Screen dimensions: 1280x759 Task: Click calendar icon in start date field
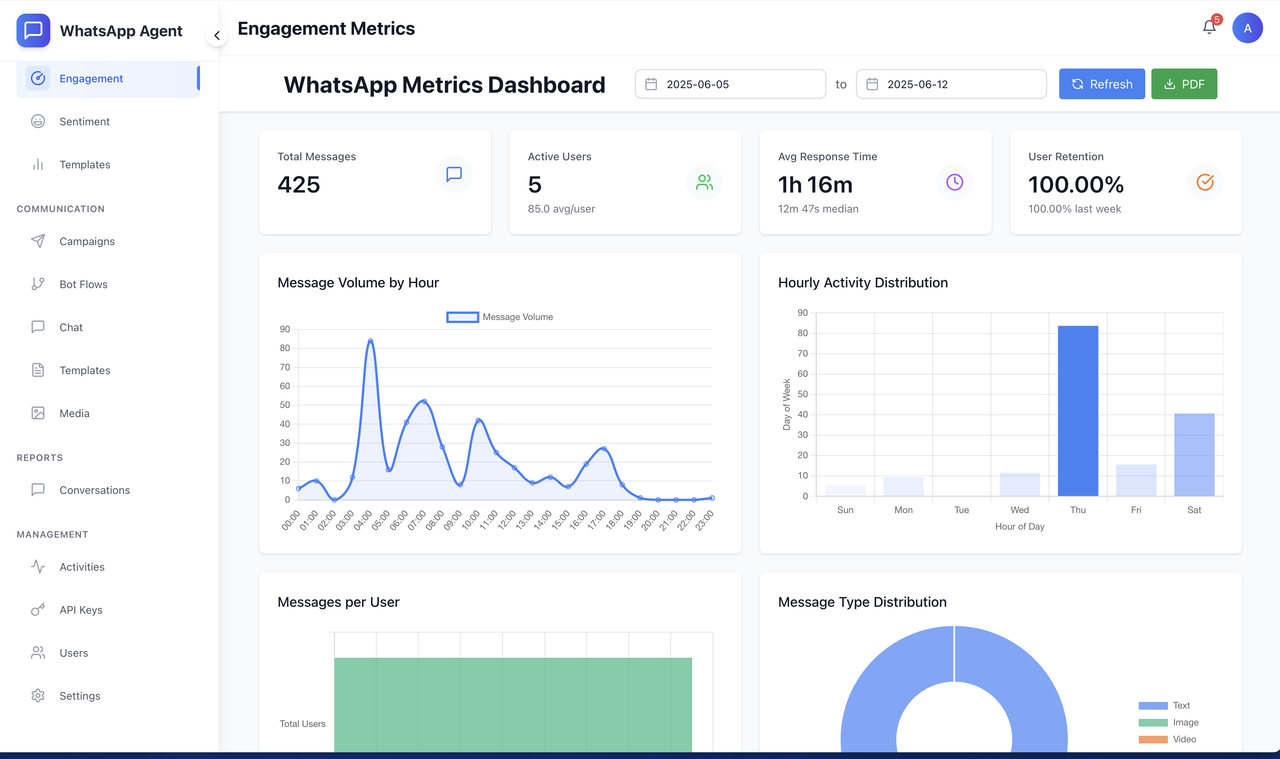point(651,84)
